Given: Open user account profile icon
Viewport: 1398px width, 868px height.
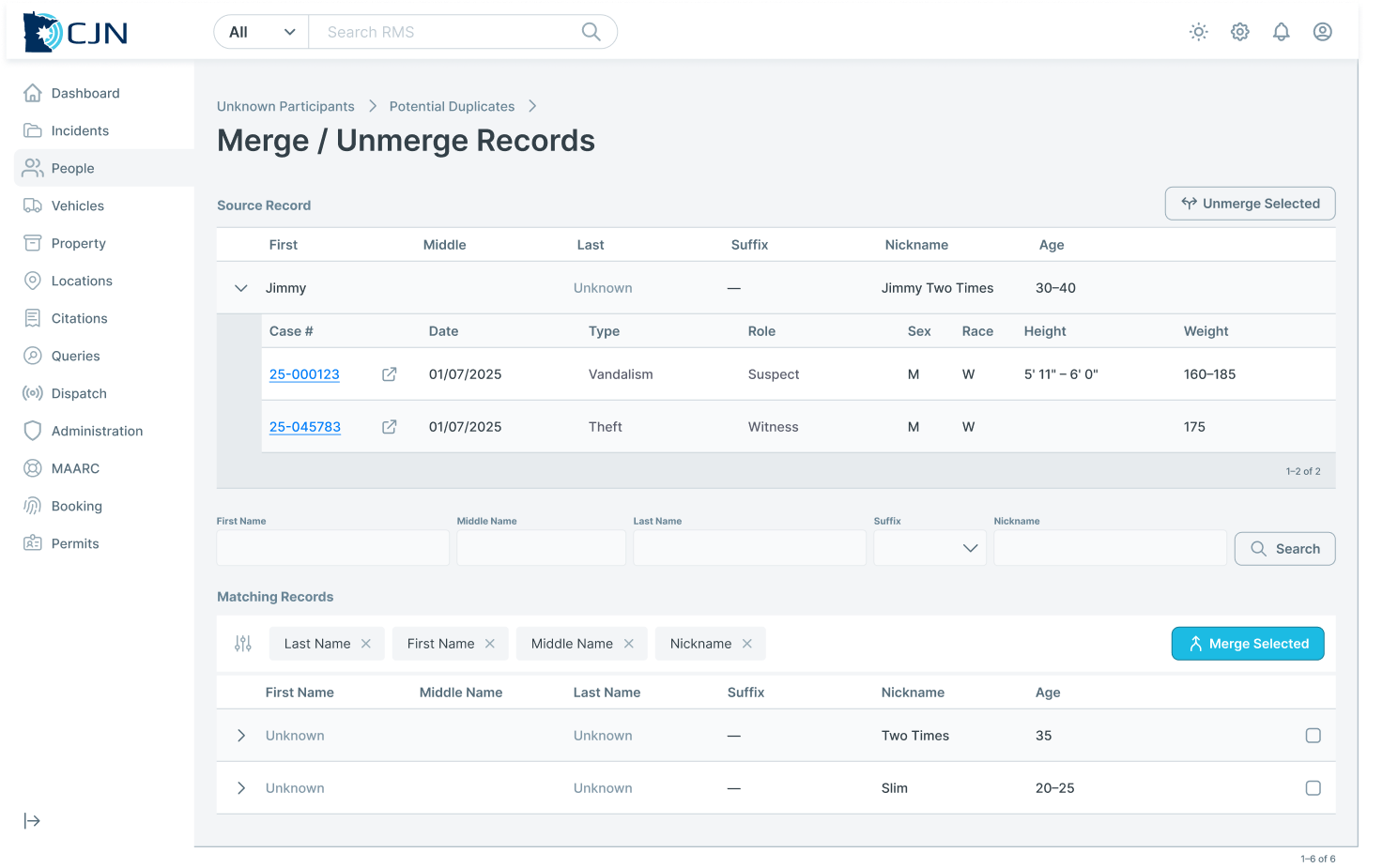Looking at the screenshot, I should tap(1323, 32).
